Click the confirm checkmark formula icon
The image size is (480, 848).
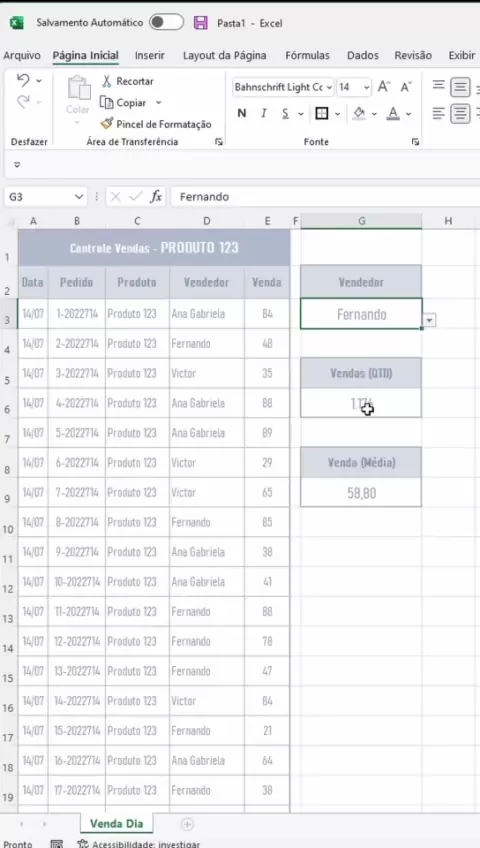[x=135, y=197]
